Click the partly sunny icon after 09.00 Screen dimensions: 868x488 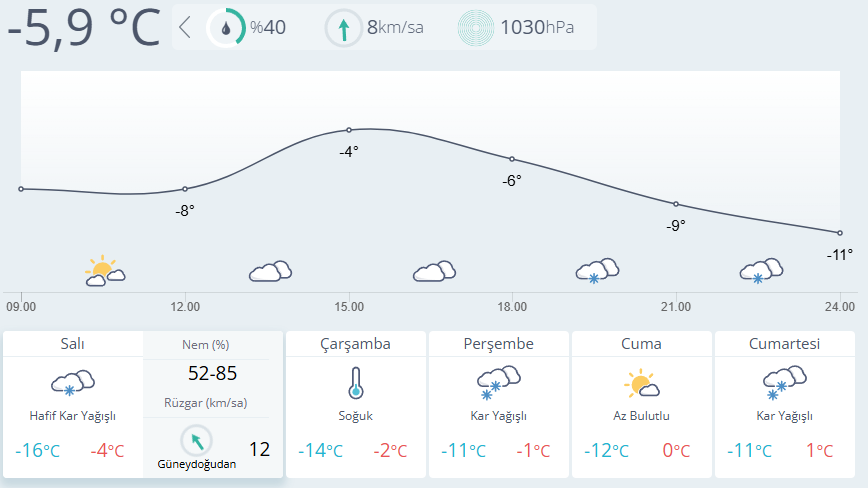105,271
